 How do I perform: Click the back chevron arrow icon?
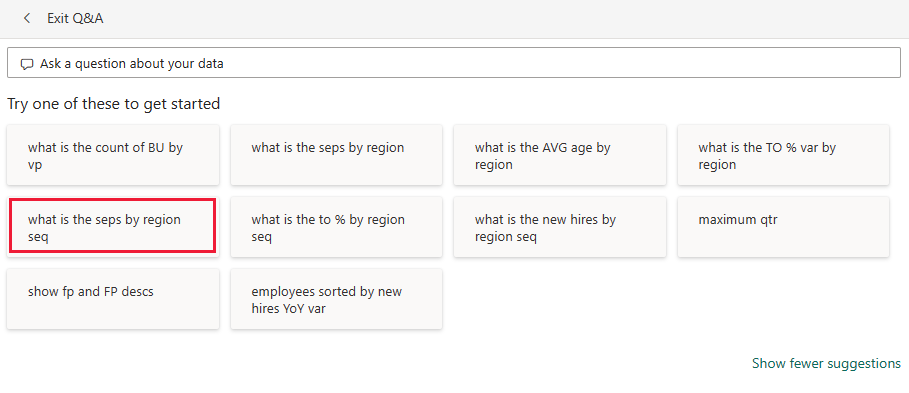click(27, 19)
